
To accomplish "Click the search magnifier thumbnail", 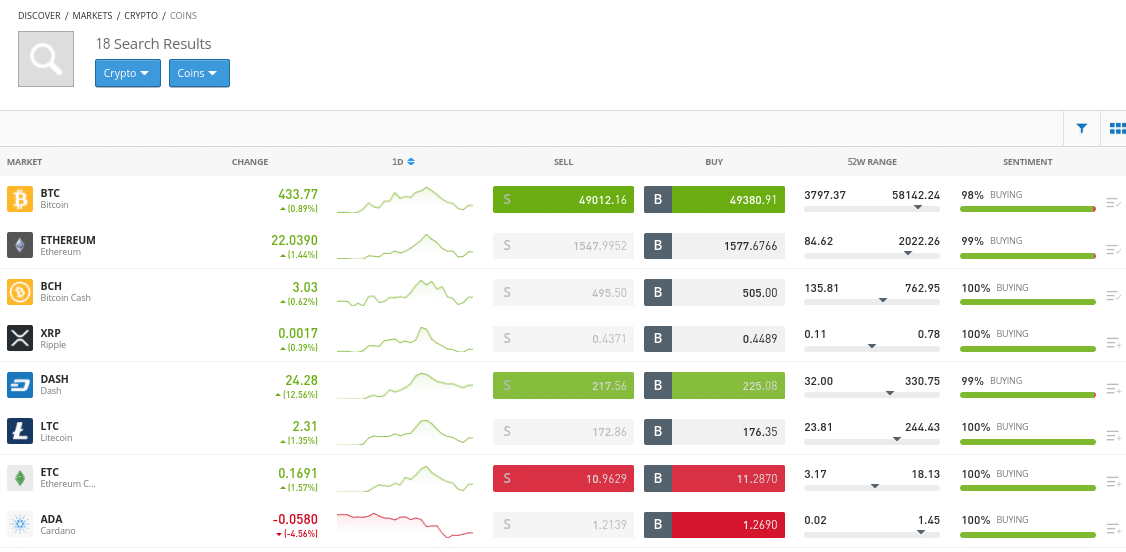I will pos(46,59).
